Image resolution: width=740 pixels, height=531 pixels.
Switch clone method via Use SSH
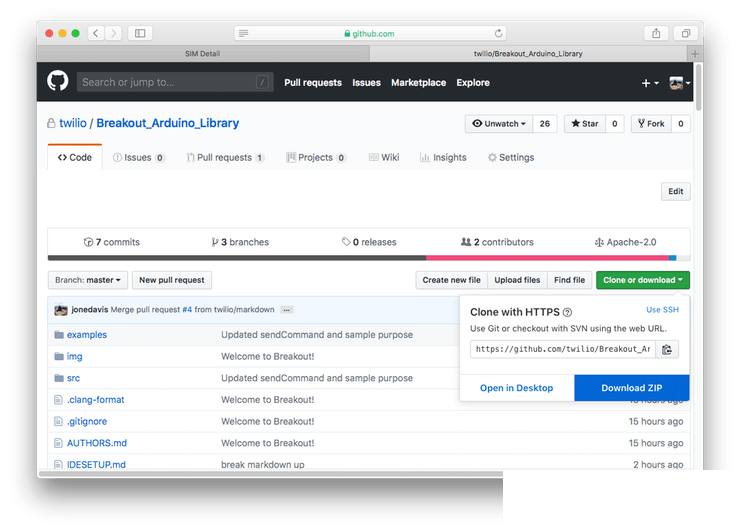tap(663, 310)
